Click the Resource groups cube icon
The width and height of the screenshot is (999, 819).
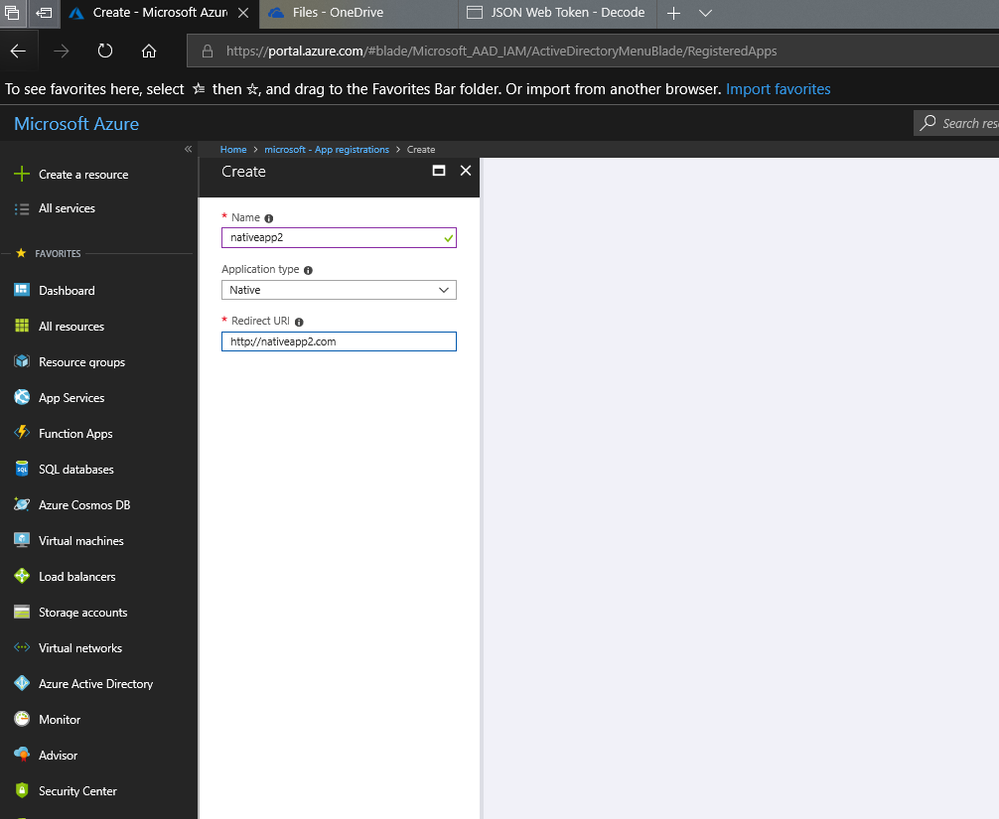pos(22,361)
